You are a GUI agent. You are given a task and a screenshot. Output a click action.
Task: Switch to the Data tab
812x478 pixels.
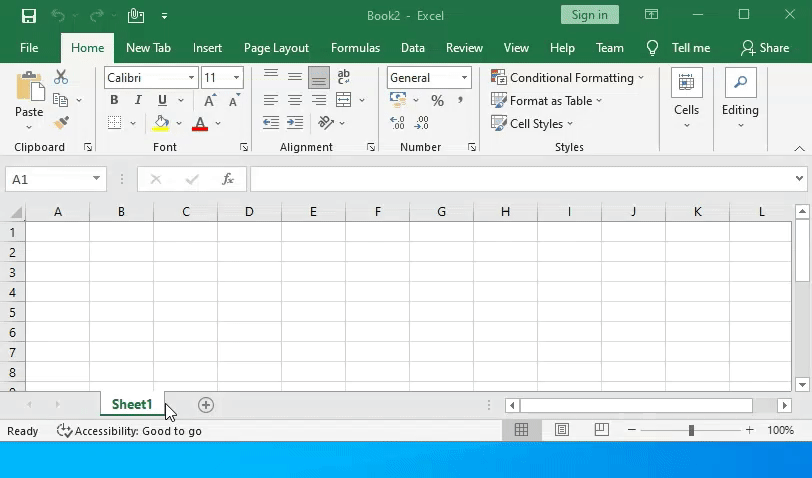click(x=413, y=48)
